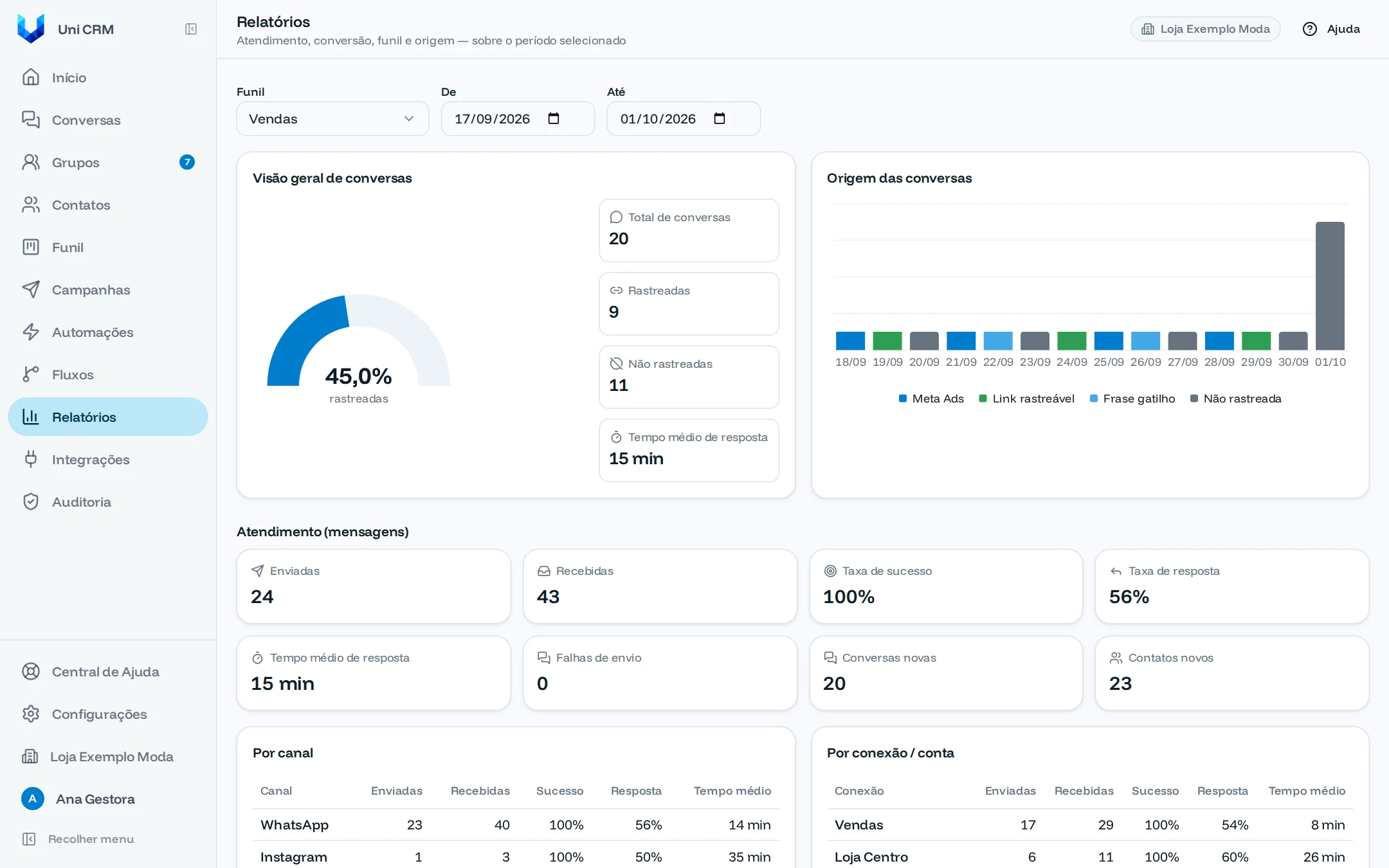The height and width of the screenshot is (868, 1389).
Task: Collapse sidebar using the panel icon beside Uni CRM
Action: point(191,29)
